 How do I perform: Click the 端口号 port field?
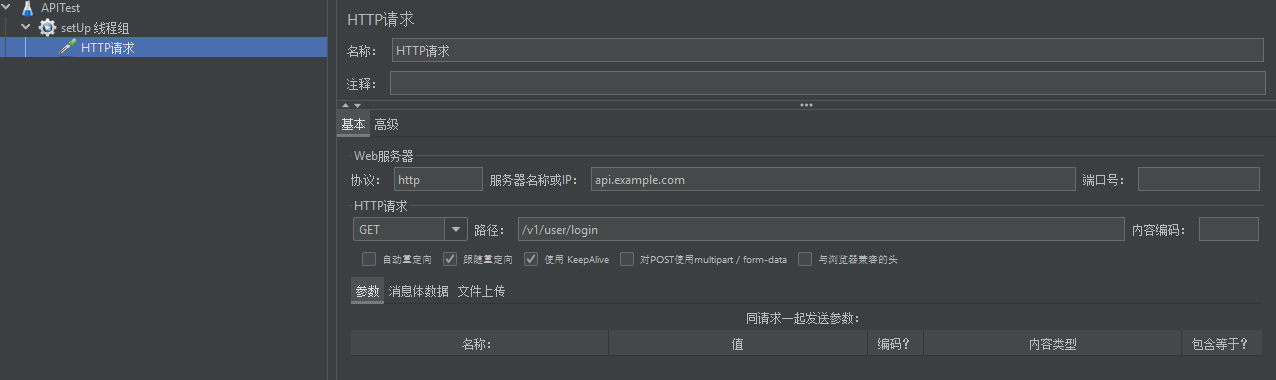point(1198,179)
